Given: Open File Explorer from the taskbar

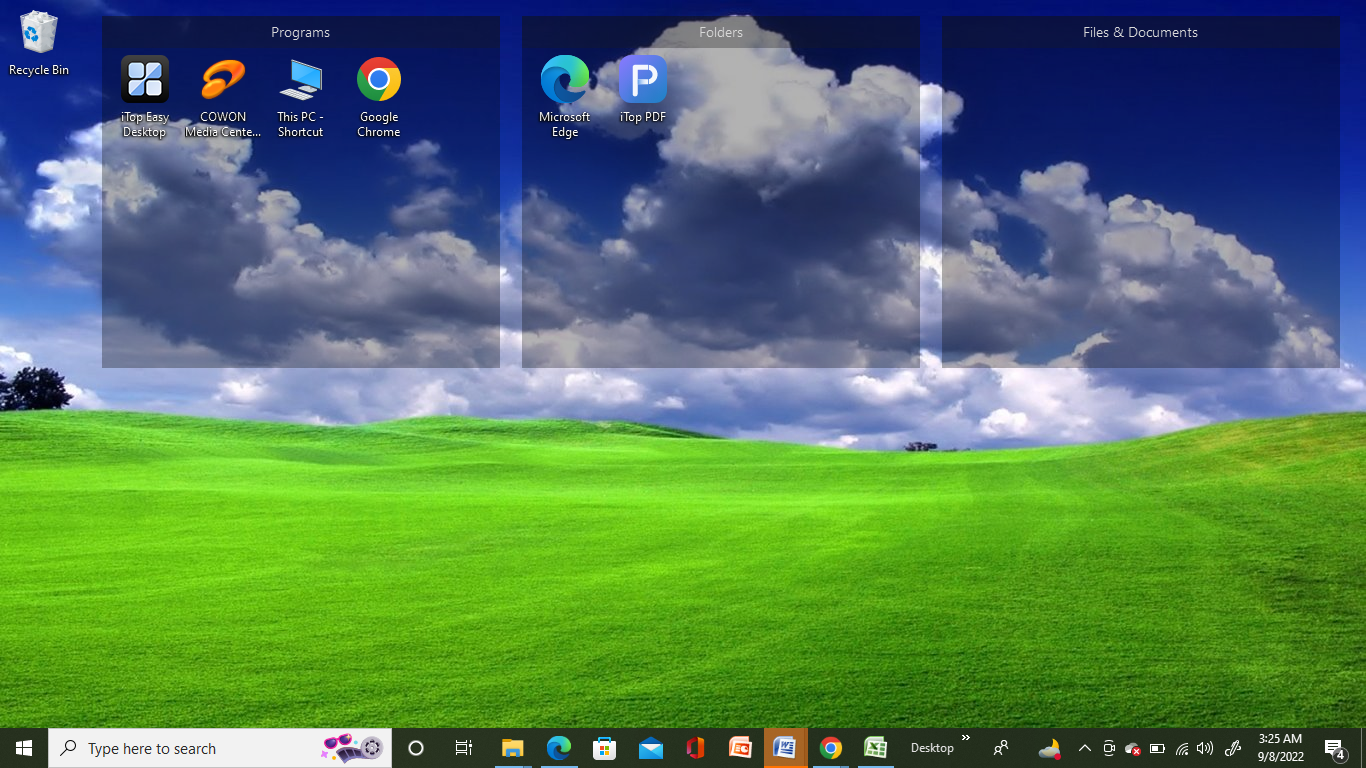Looking at the screenshot, I should (x=513, y=748).
